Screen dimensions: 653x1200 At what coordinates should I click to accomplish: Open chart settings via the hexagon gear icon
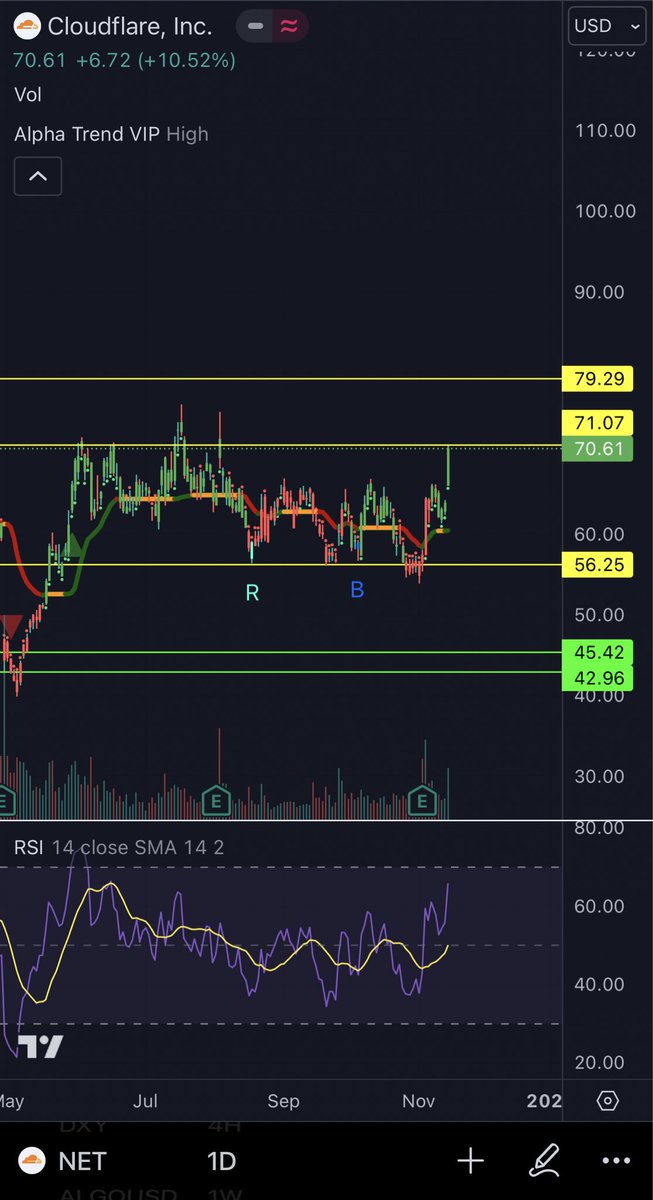click(x=607, y=1101)
